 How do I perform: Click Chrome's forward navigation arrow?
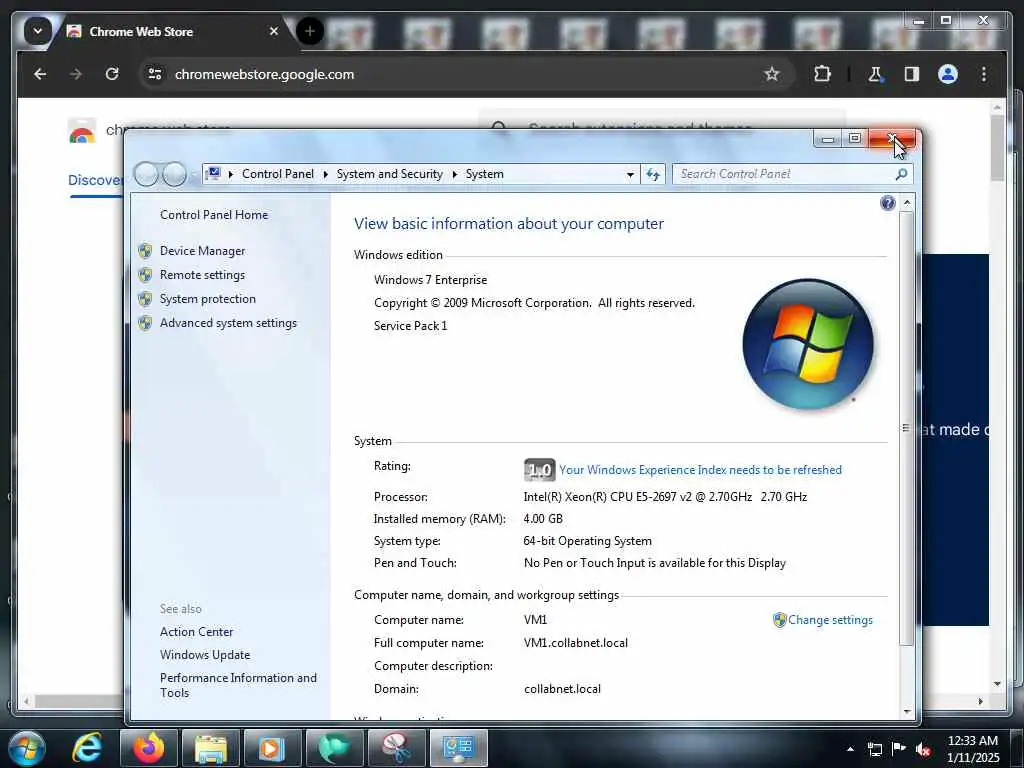coord(76,74)
